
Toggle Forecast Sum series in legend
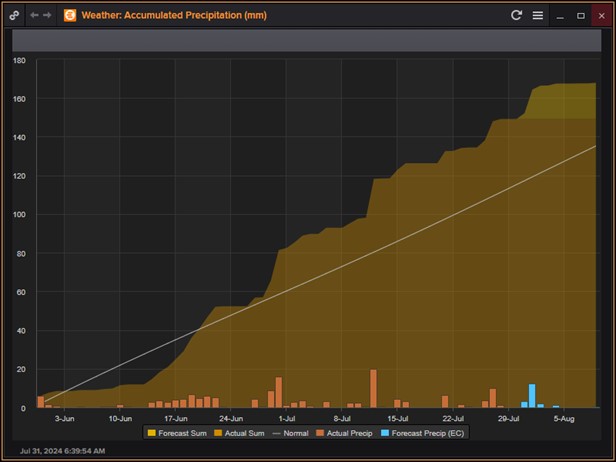coord(177,433)
